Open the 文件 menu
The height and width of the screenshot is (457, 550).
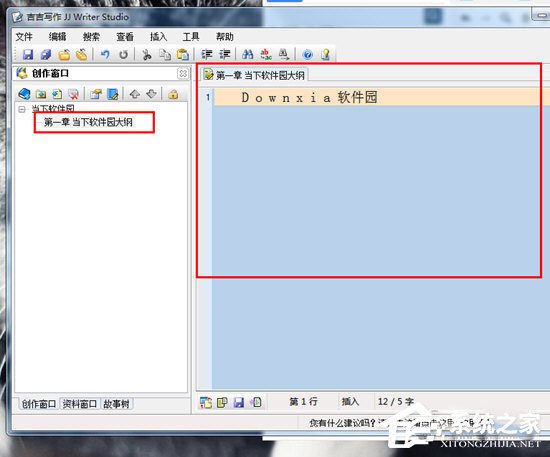24,37
